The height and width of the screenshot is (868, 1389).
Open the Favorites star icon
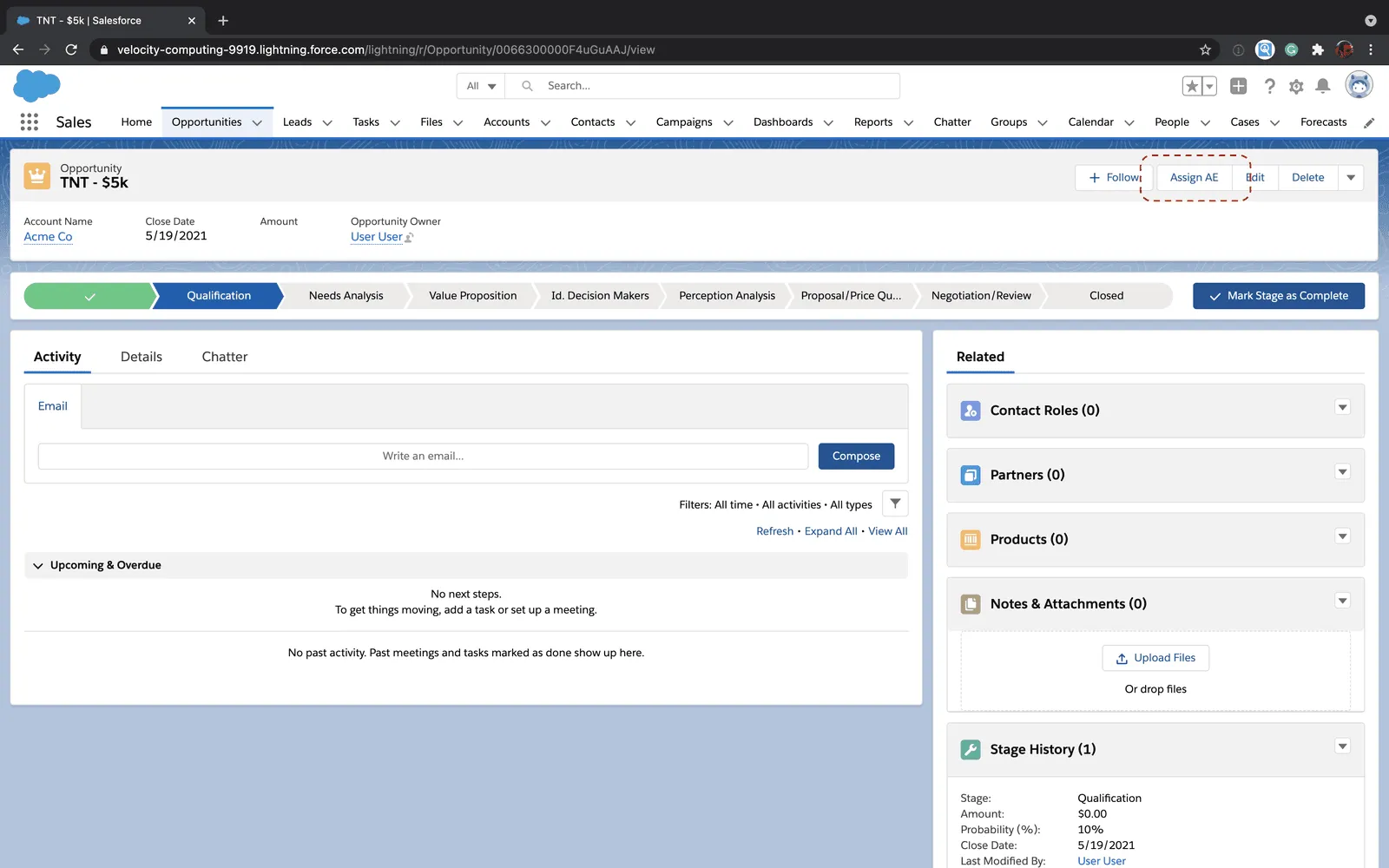click(x=1192, y=86)
